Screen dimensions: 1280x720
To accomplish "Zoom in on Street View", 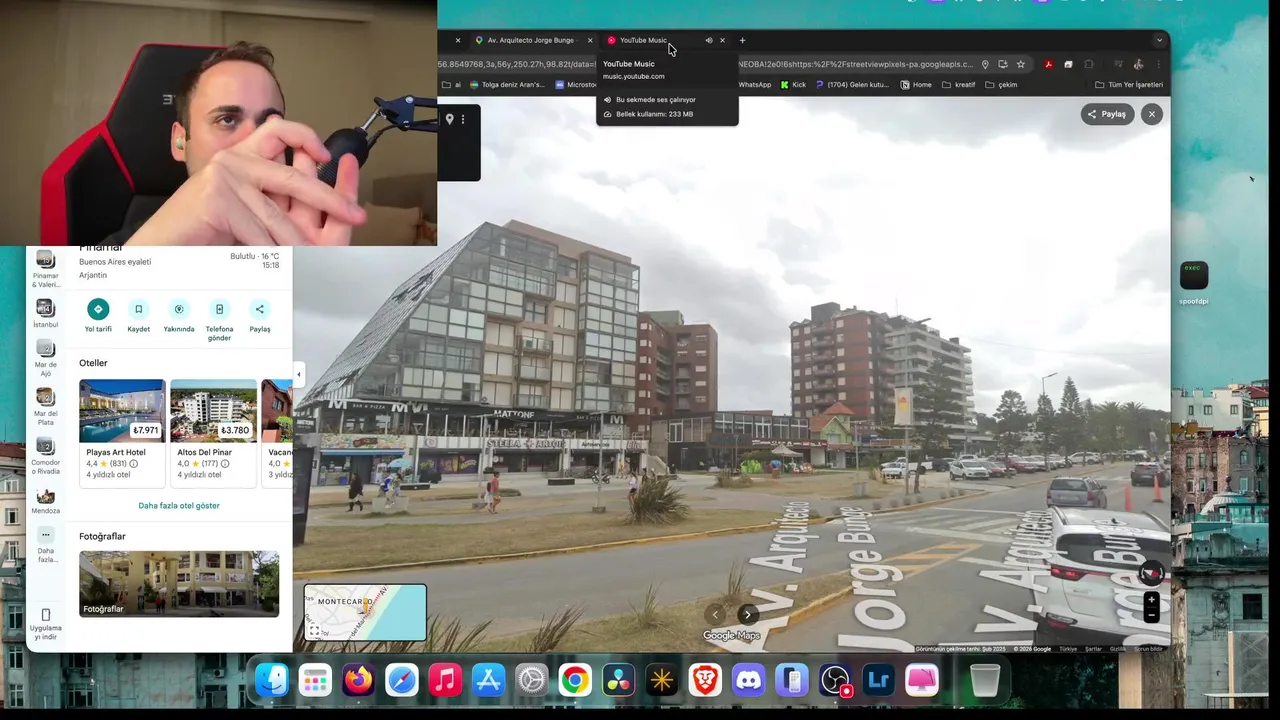I will click(x=1152, y=600).
